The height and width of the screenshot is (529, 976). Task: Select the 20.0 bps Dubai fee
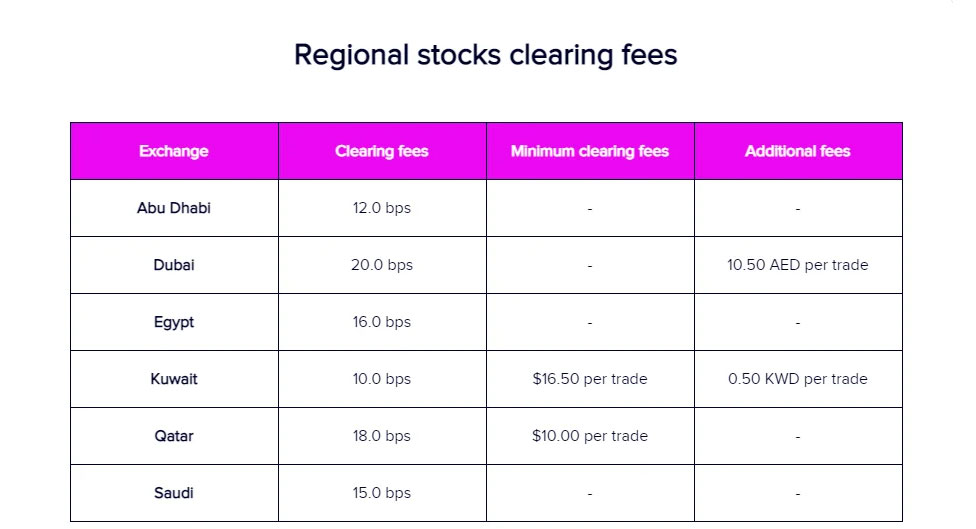[x=382, y=265]
